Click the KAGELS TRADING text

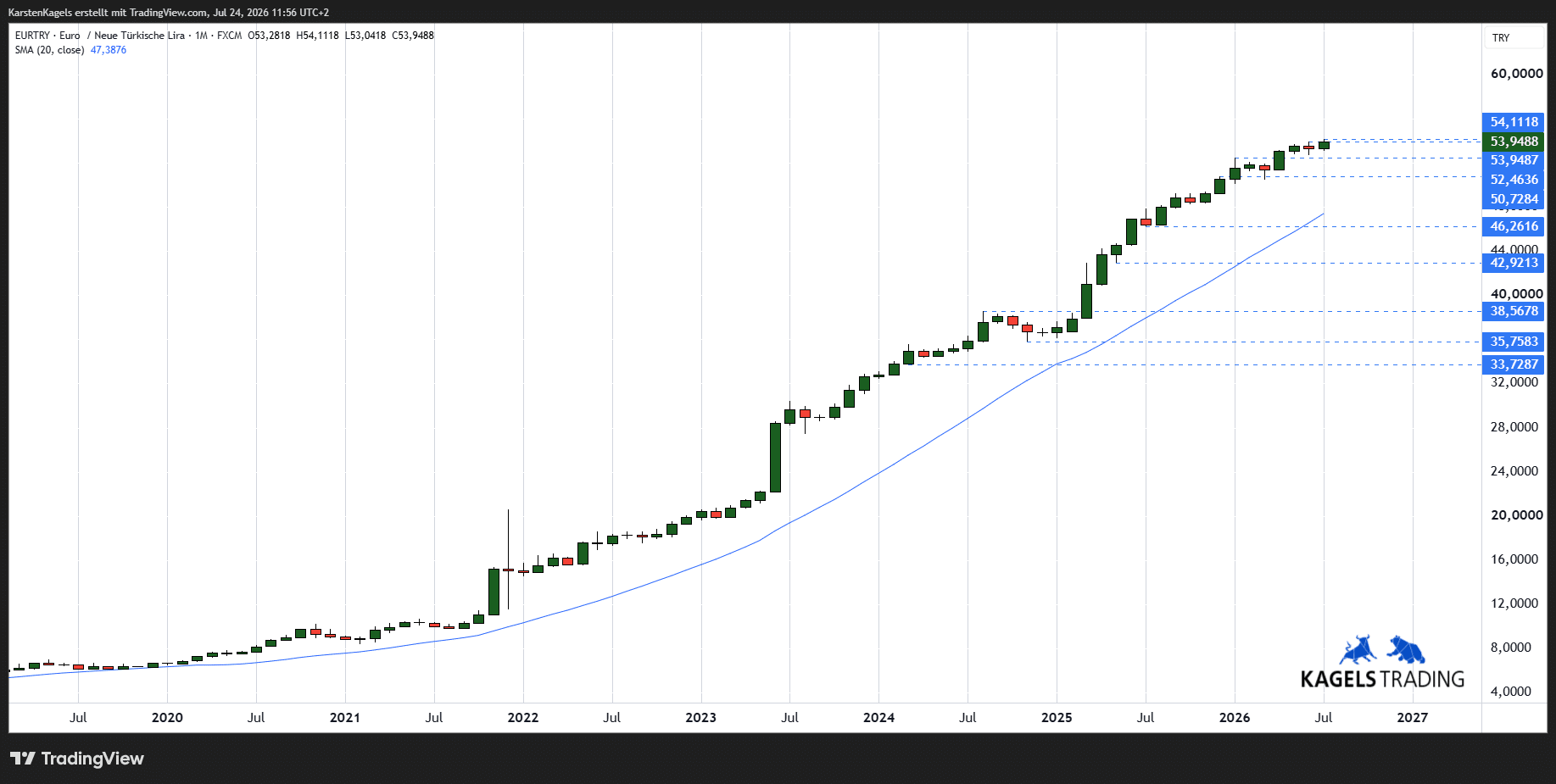pyautogui.click(x=1382, y=679)
